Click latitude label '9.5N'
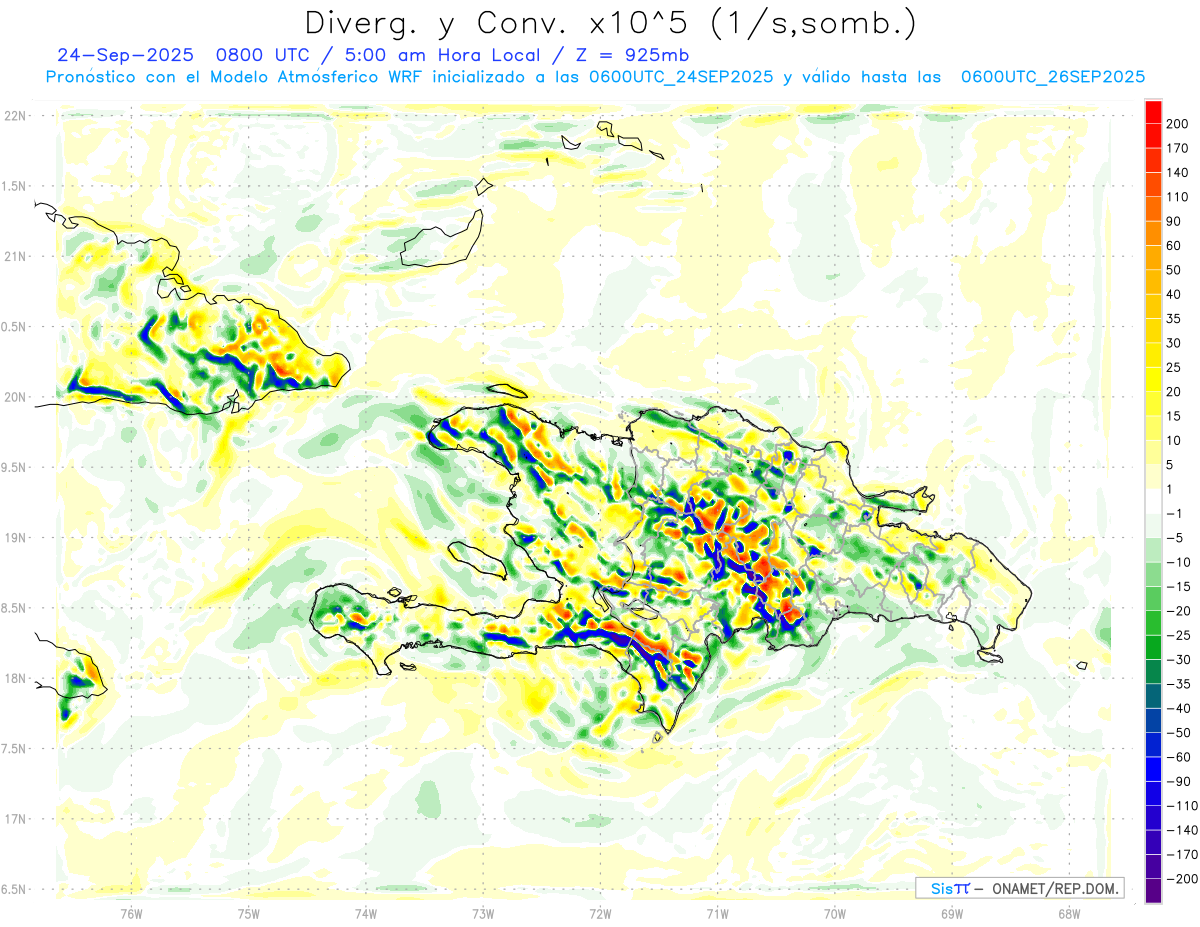This screenshot has width=1200, height=927. click(x=13, y=467)
